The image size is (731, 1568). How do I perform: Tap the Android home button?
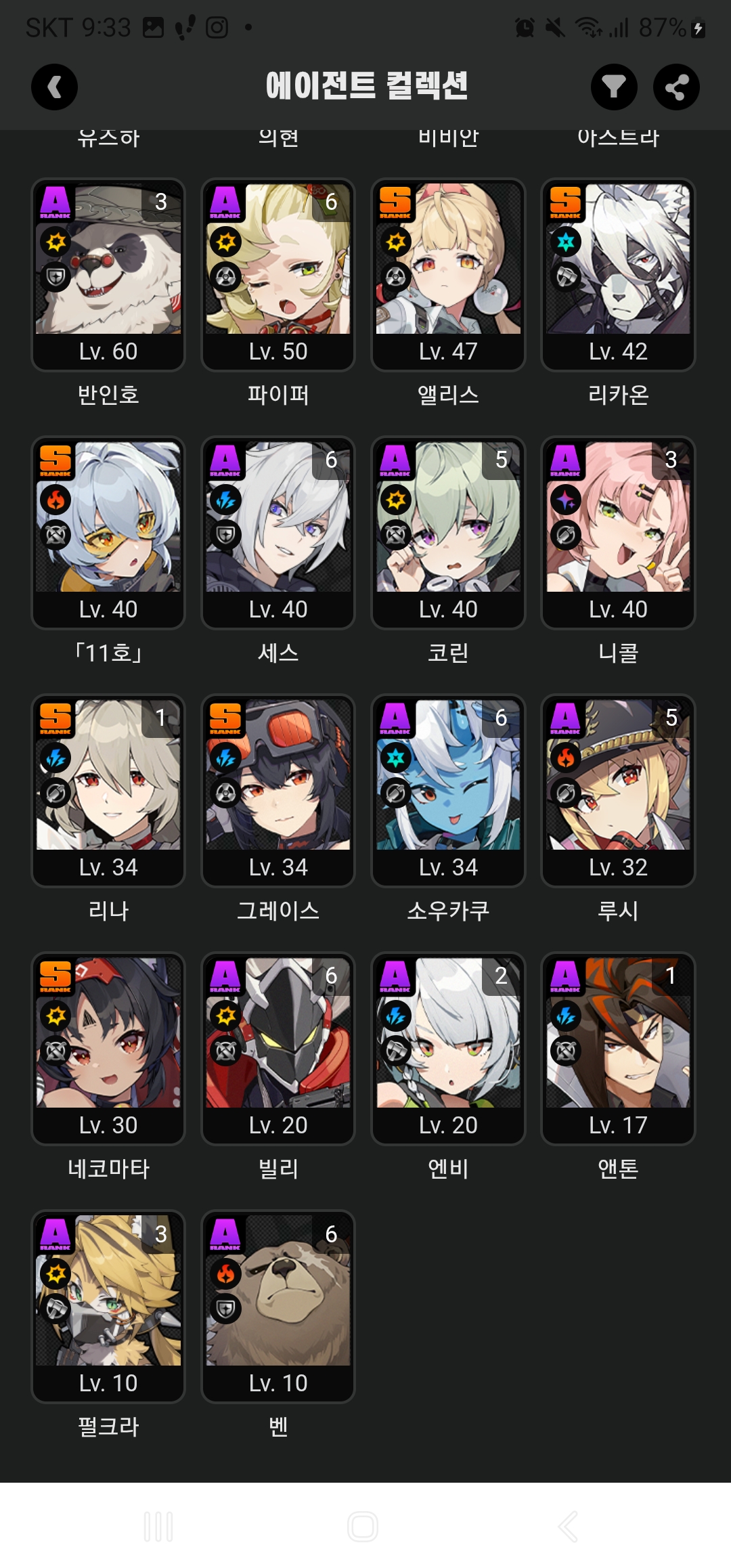pos(363,1526)
